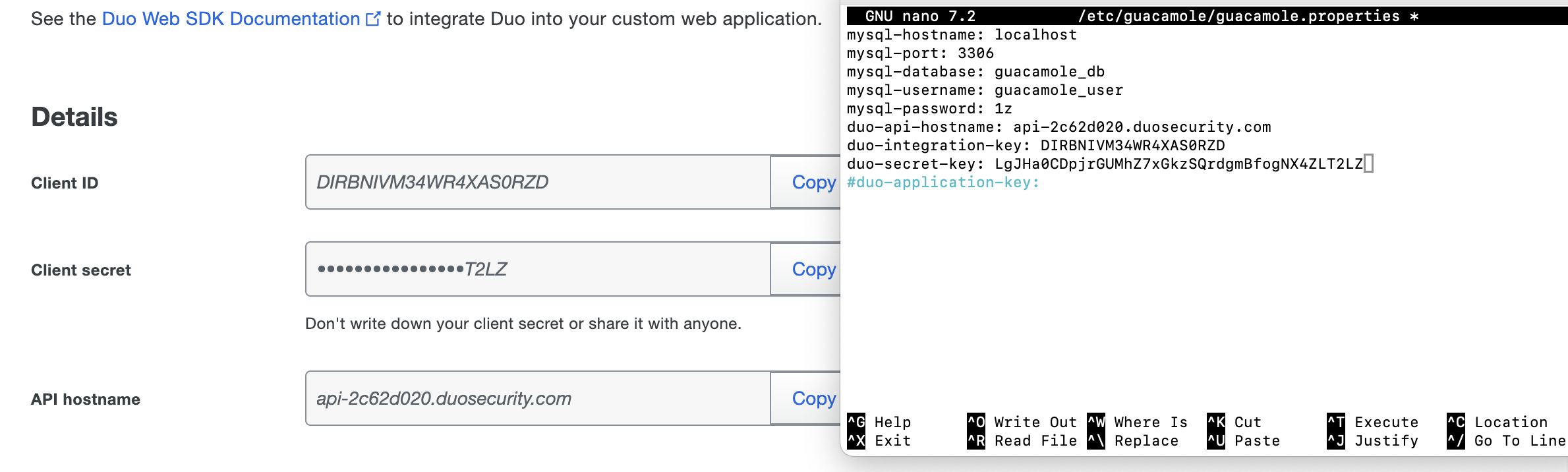Viewport: 1568px width, 472px height.
Task: Click the ^/ Go To Line shortcut
Action: (1506, 440)
